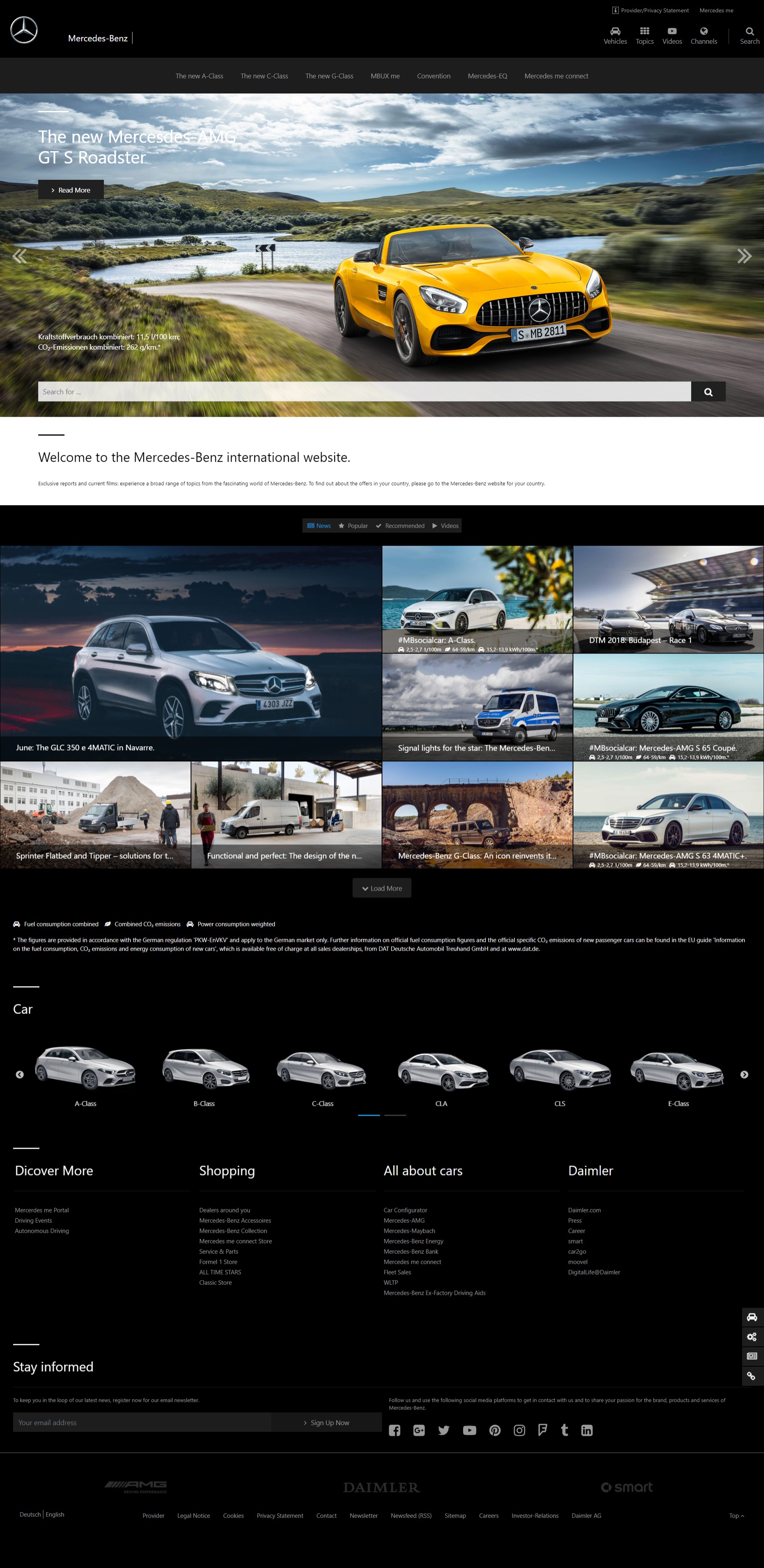This screenshot has height=1568, width=764.
Task: Open the Foursquare social icon
Action: tap(542, 1430)
